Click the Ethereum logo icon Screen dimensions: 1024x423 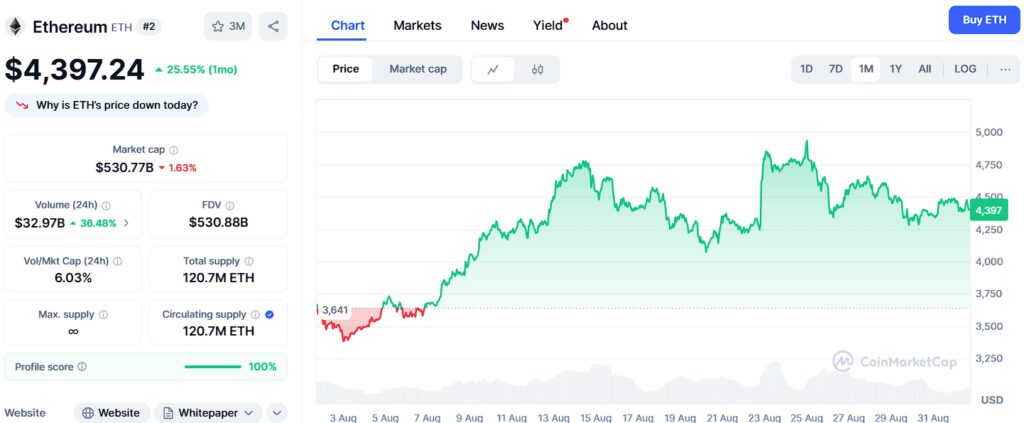click(x=15, y=26)
